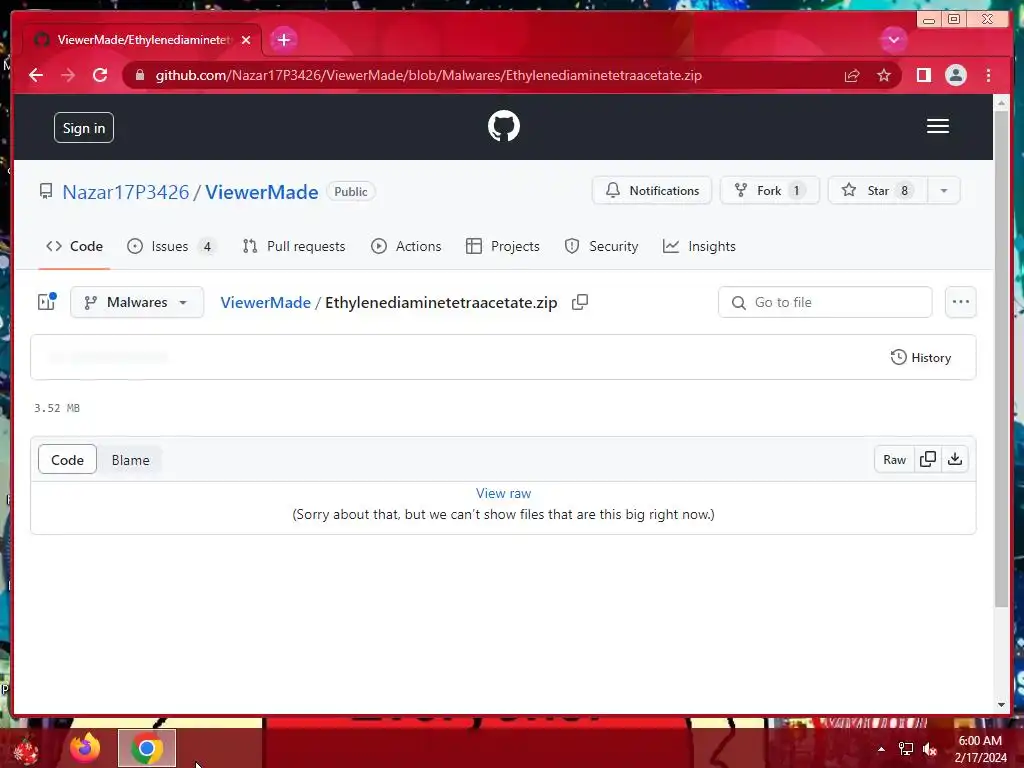View the file History
The width and height of the screenshot is (1024, 768).
pyautogui.click(x=921, y=357)
